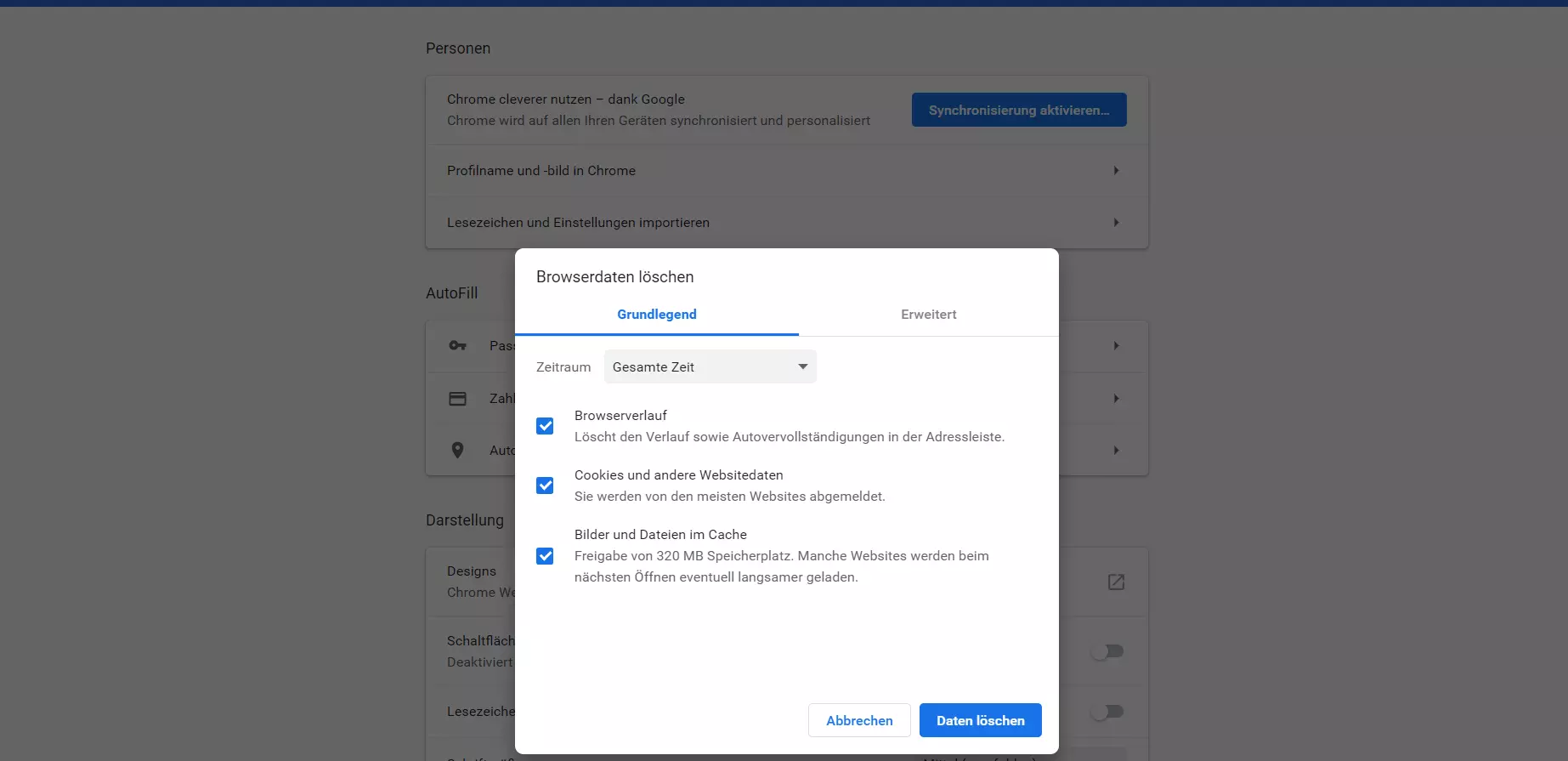The width and height of the screenshot is (1568, 761).
Task: Click the Daten löschen button
Action: pyautogui.click(x=980, y=720)
